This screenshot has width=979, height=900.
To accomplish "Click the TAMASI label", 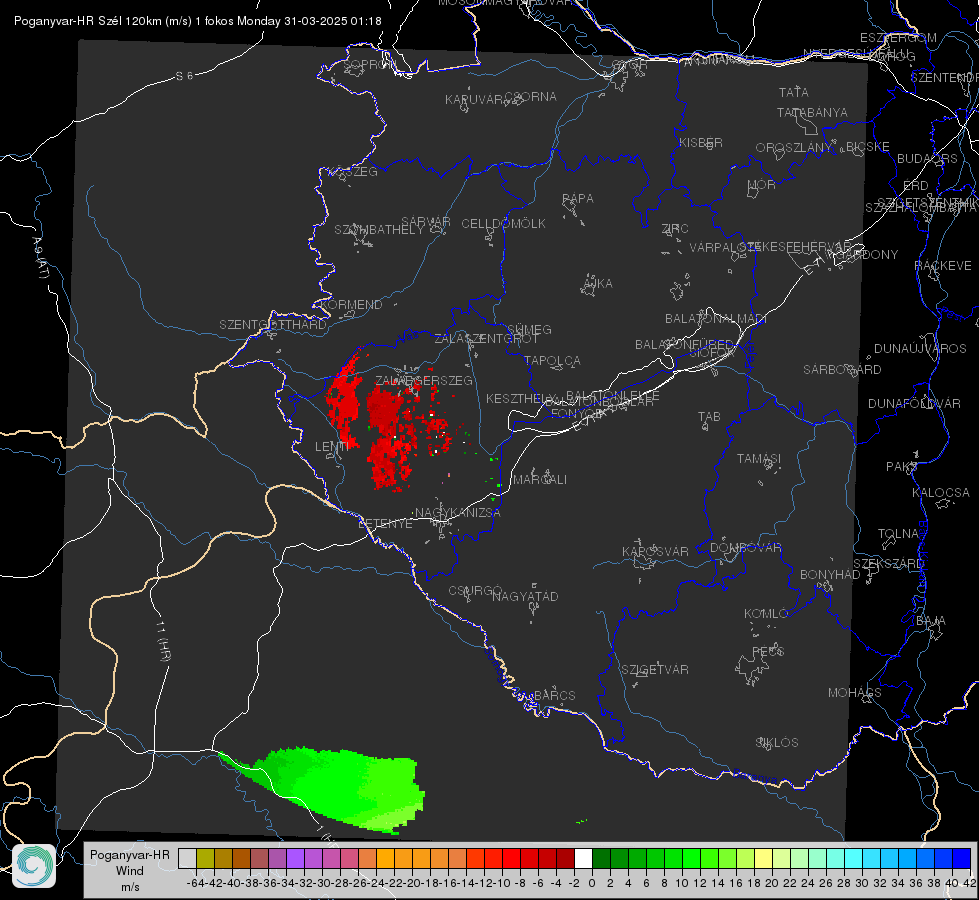I will coord(759,458).
